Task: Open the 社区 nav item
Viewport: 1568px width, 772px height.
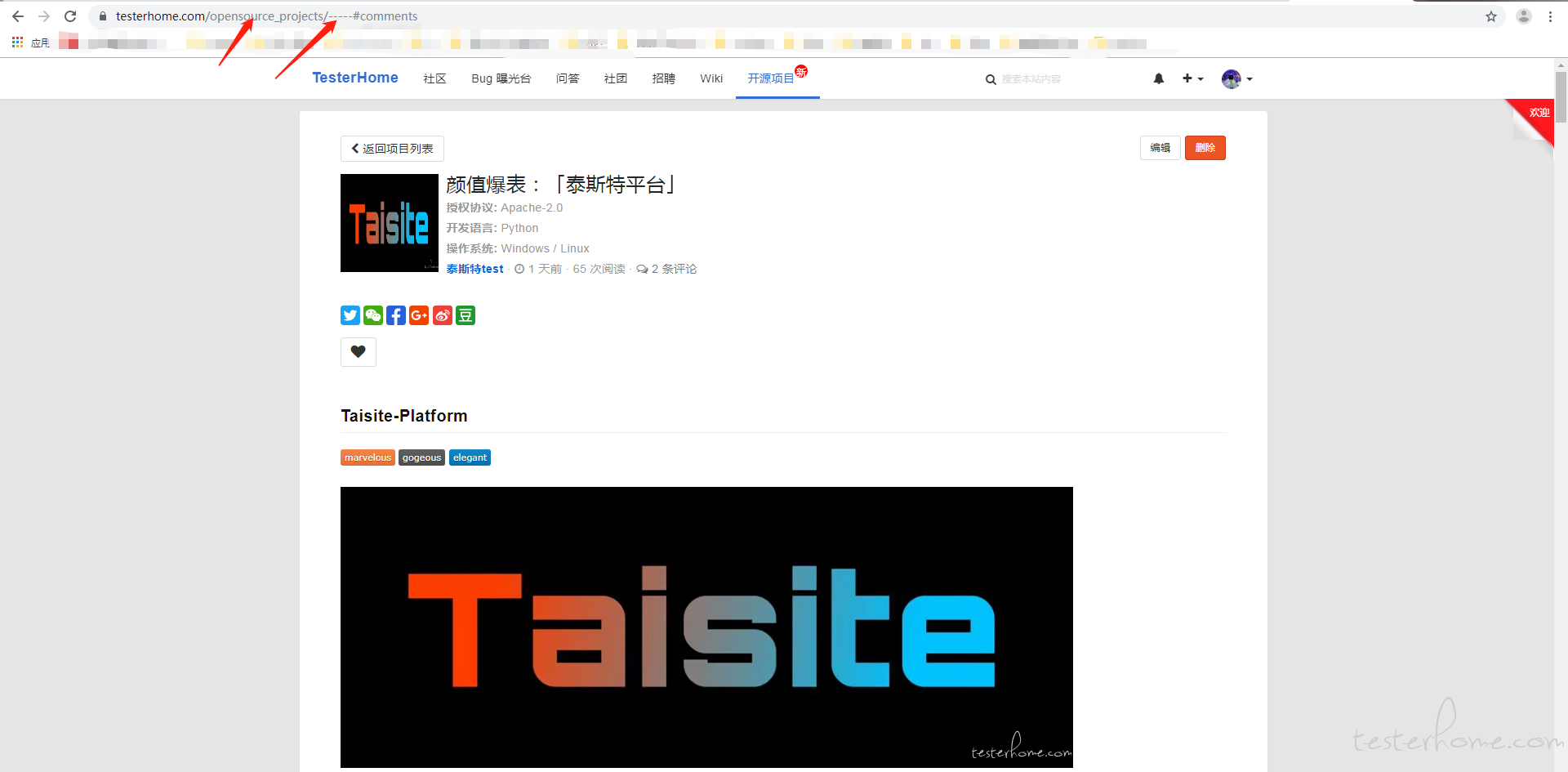Action: [x=434, y=78]
